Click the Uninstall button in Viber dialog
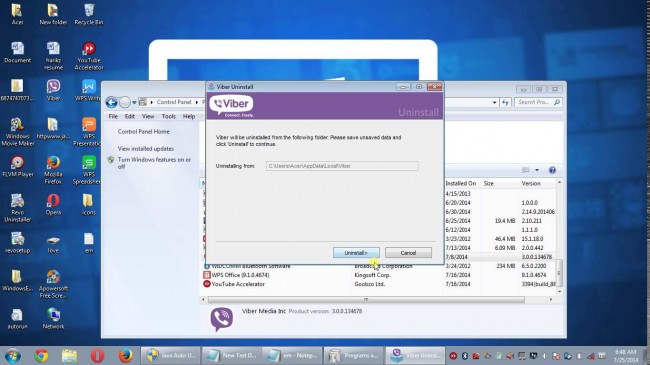The height and width of the screenshot is (365, 650). 356,253
